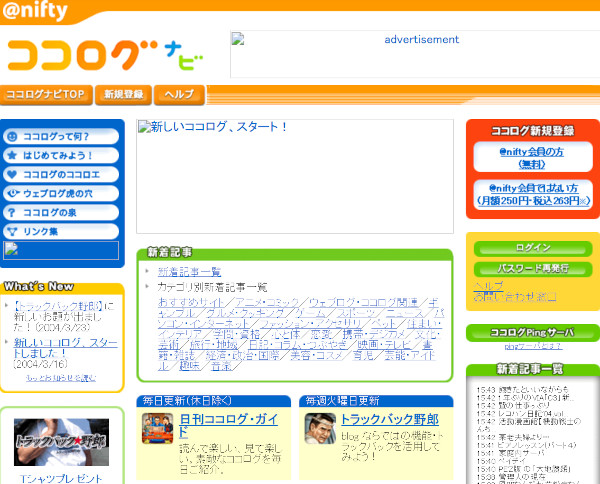
Task: Open the pingサーバとは? link
Action: point(533,346)
